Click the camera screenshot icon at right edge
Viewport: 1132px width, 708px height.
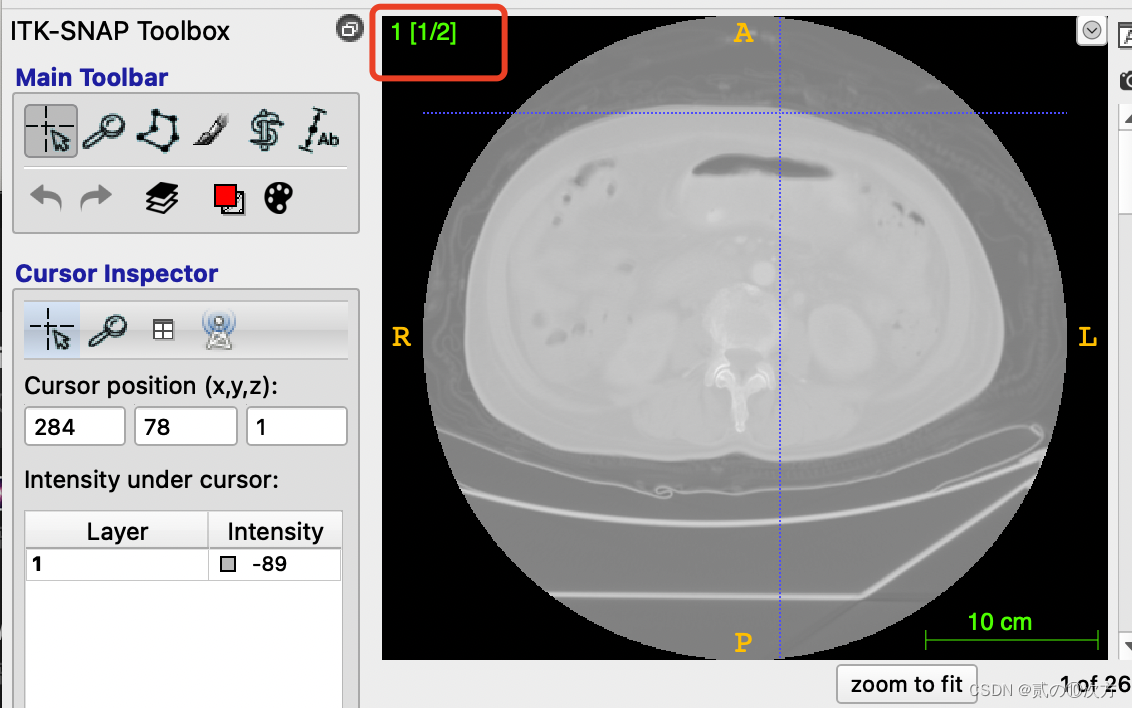coord(1126,81)
